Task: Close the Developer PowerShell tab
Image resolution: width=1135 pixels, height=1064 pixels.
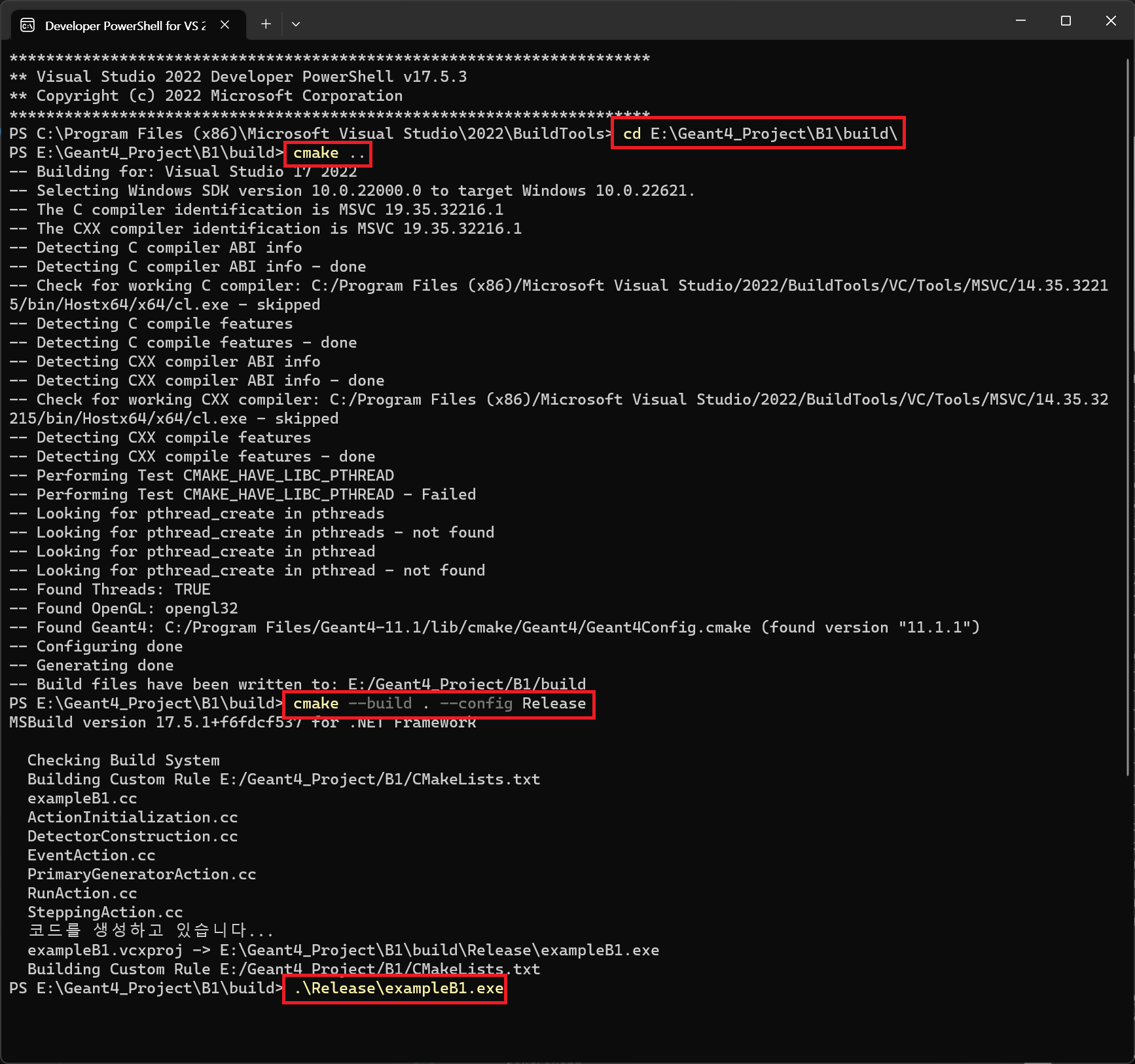Action: [225, 25]
